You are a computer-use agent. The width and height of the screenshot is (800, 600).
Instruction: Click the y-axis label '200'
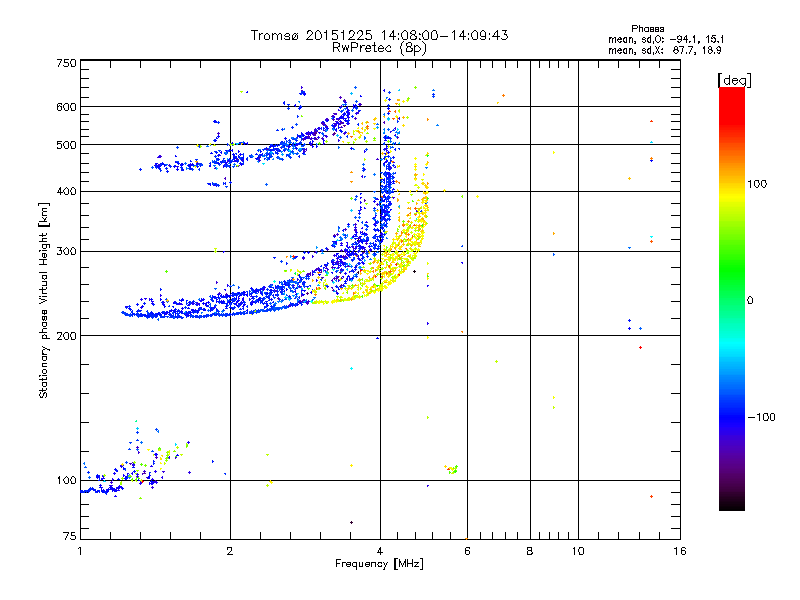pos(66,336)
